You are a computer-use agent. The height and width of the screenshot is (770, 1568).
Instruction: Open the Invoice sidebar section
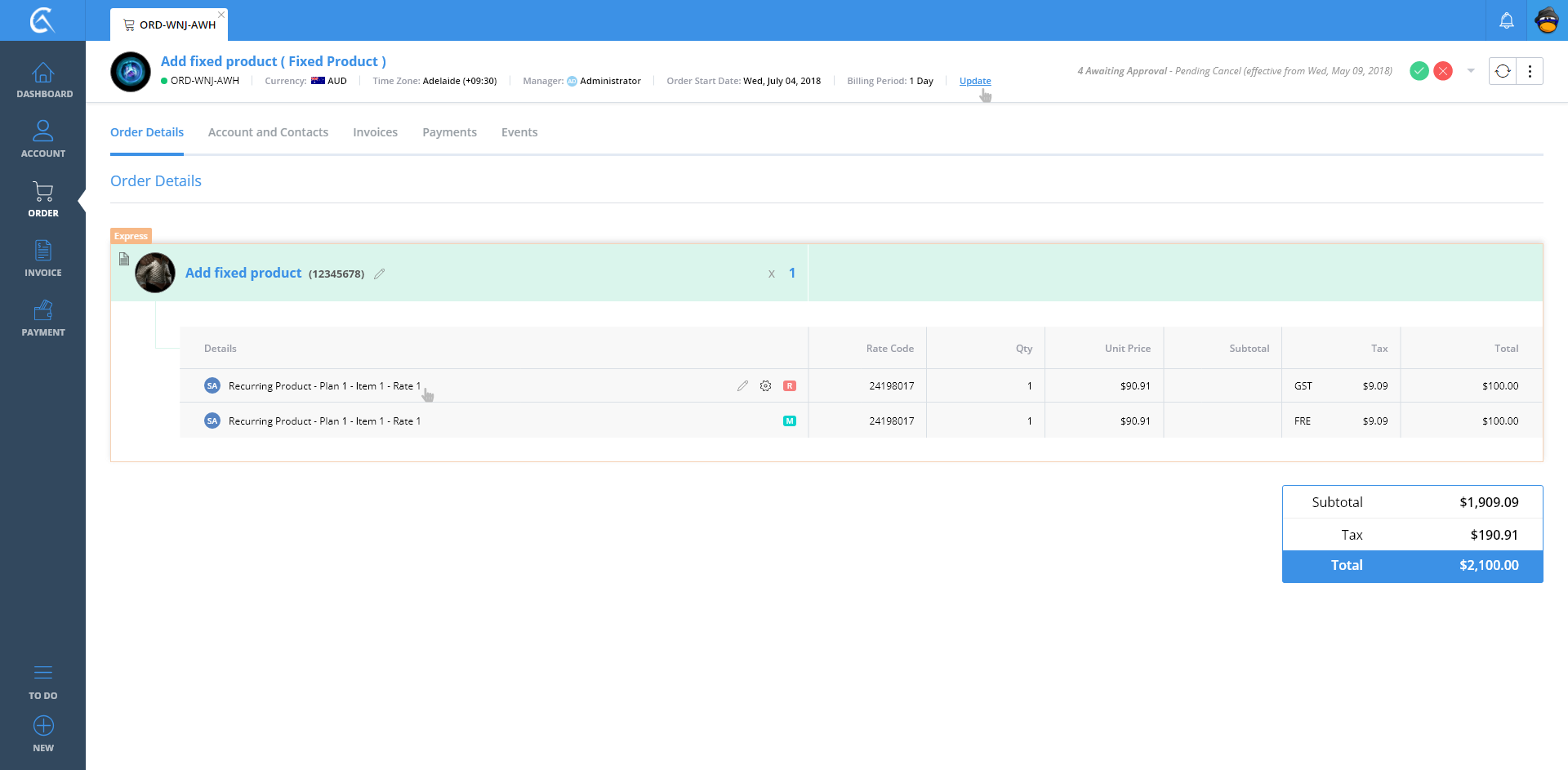[43, 258]
